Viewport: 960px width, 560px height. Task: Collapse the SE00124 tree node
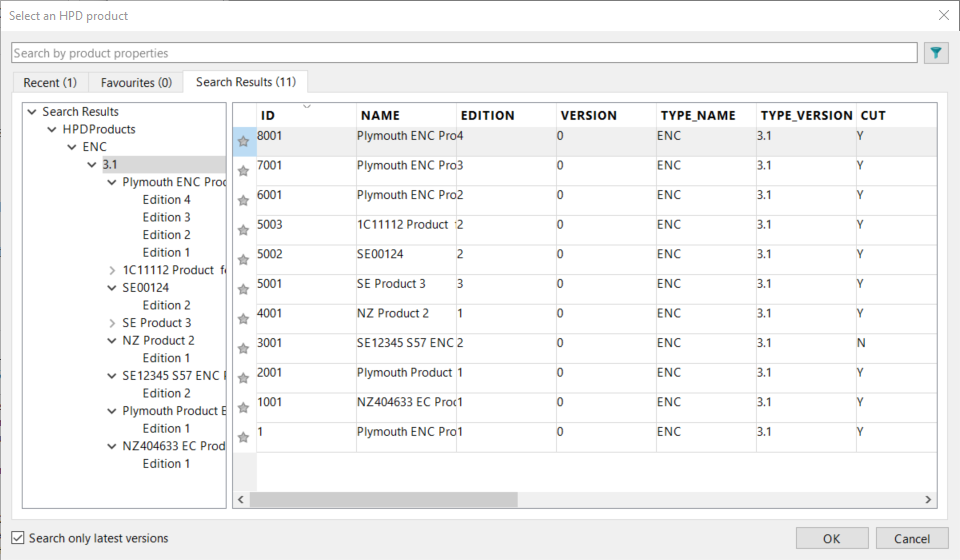click(x=112, y=288)
